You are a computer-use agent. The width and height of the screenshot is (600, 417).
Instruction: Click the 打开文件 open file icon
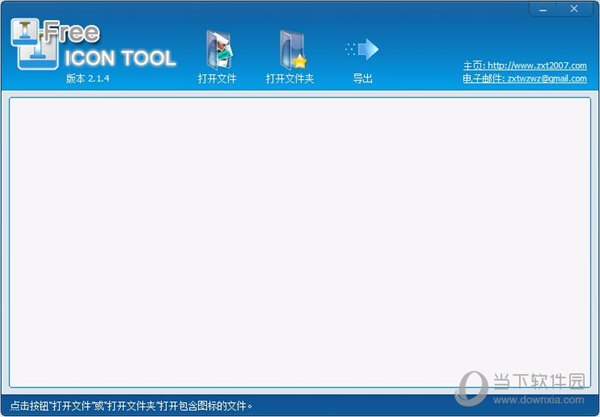(219, 50)
